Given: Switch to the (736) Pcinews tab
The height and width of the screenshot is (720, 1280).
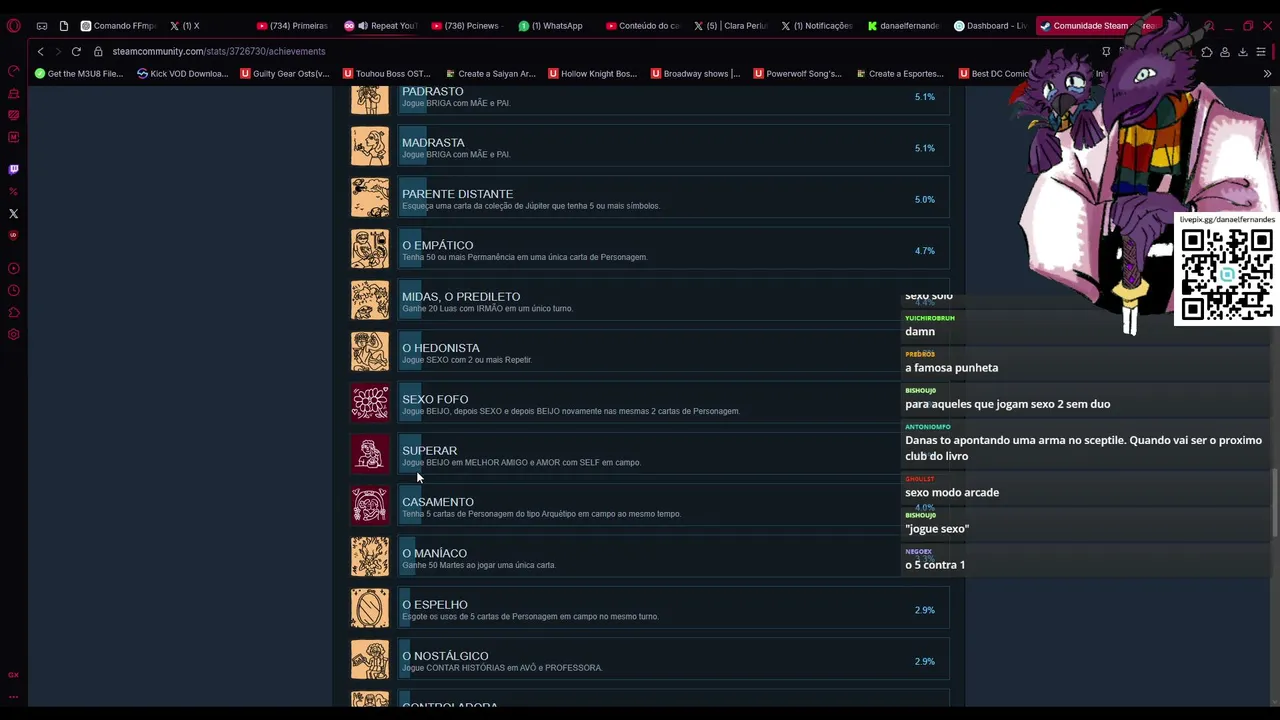Looking at the screenshot, I should (x=465, y=26).
